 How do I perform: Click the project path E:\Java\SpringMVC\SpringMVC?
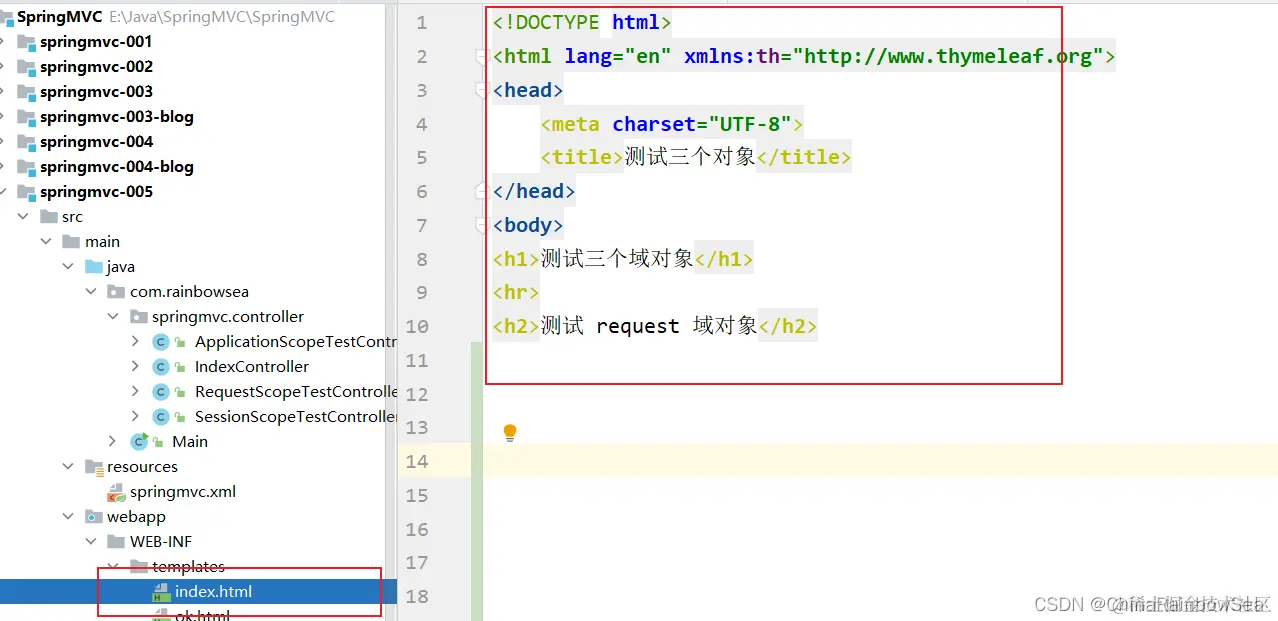(x=221, y=17)
